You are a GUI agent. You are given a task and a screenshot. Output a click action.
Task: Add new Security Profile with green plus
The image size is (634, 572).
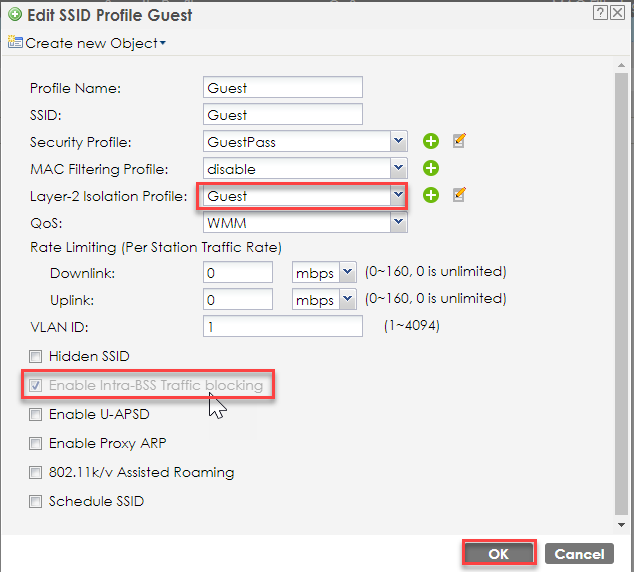(431, 141)
